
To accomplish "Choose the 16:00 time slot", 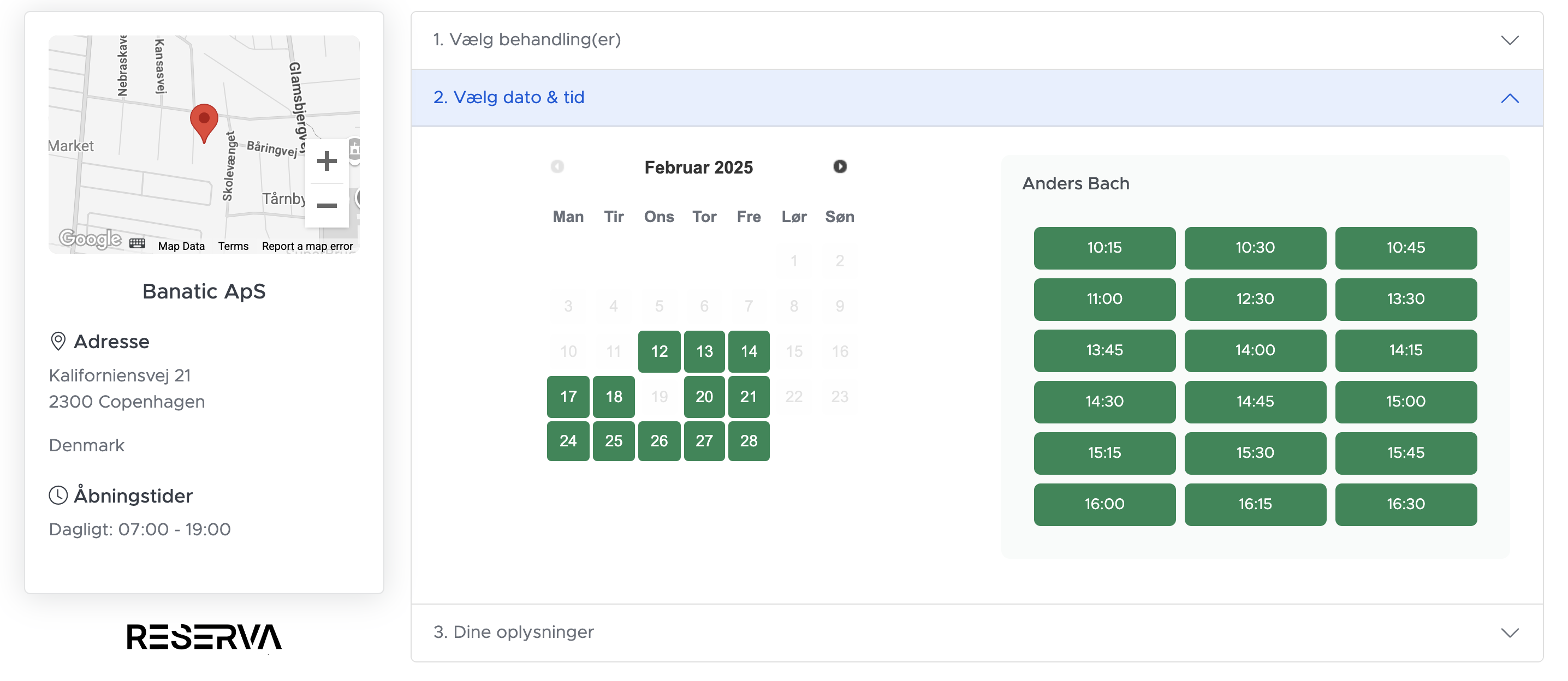I will click(1104, 505).
